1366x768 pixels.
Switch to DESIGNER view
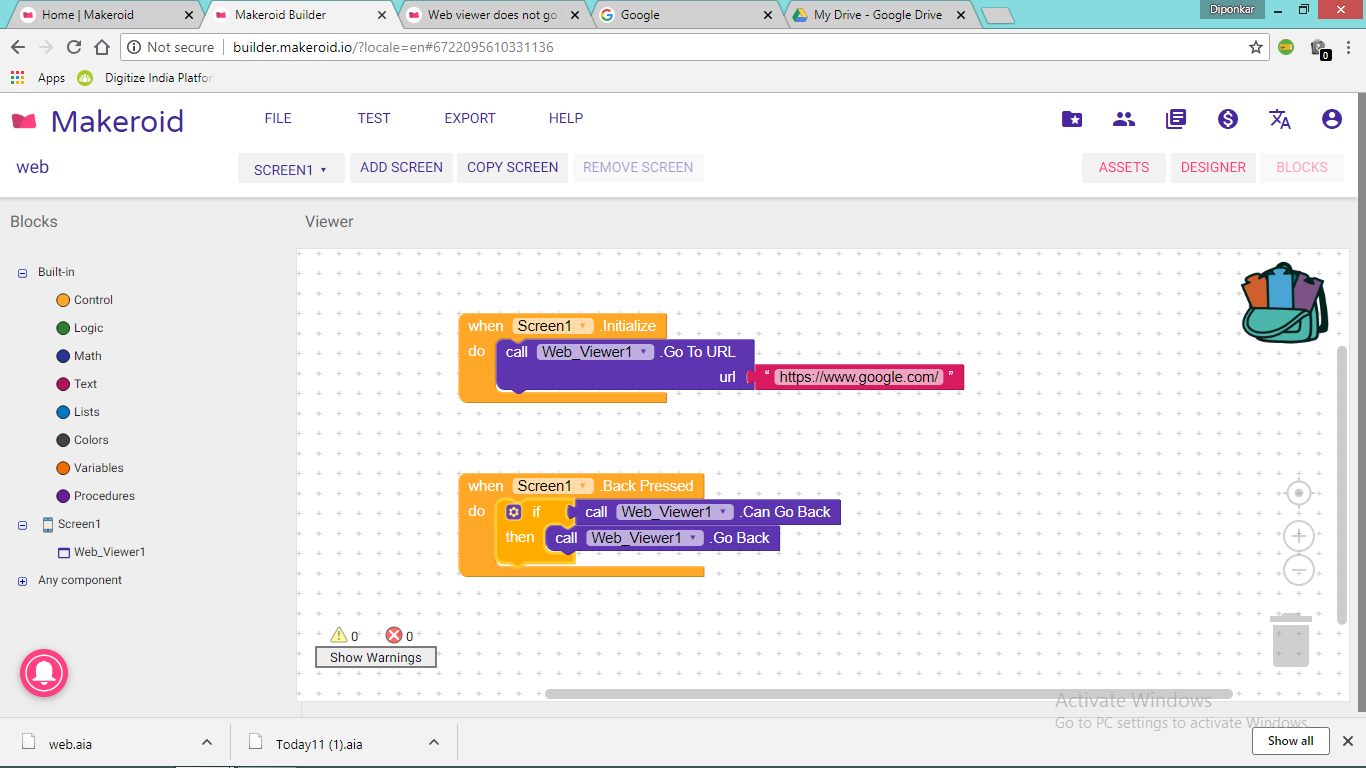(x=1212, y=167)
